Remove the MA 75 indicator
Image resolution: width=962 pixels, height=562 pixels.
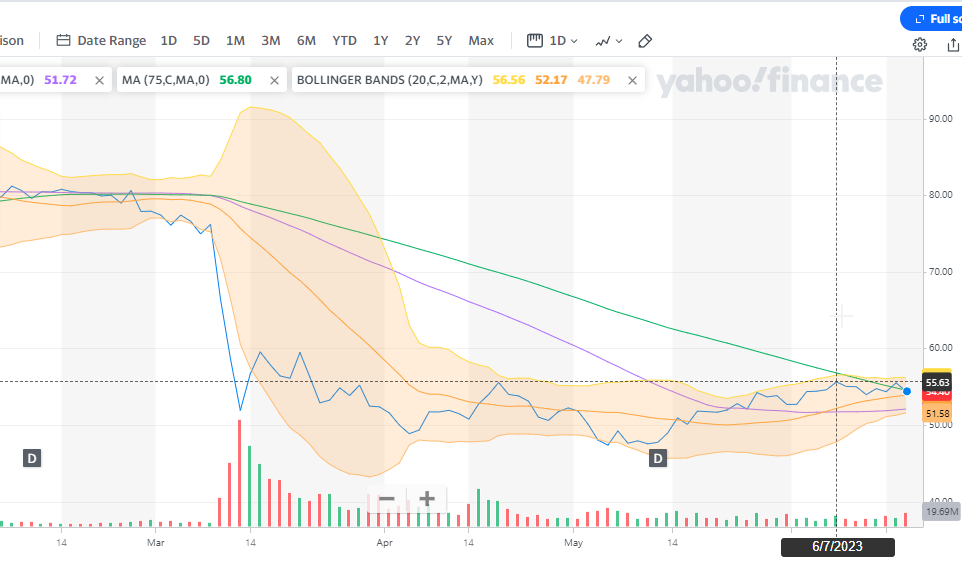pyautogui.click(x=271, y=80)
